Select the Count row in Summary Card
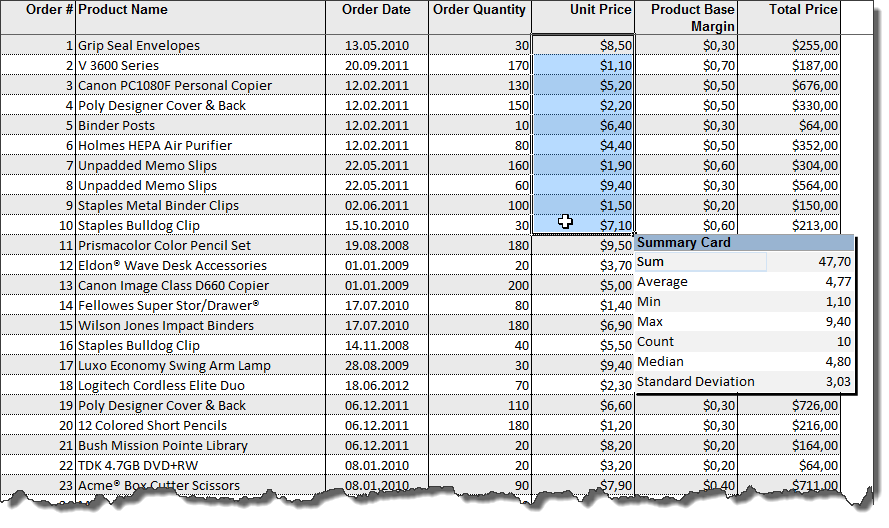The height and width of the screenshot is (528, 889). (744, 341)
